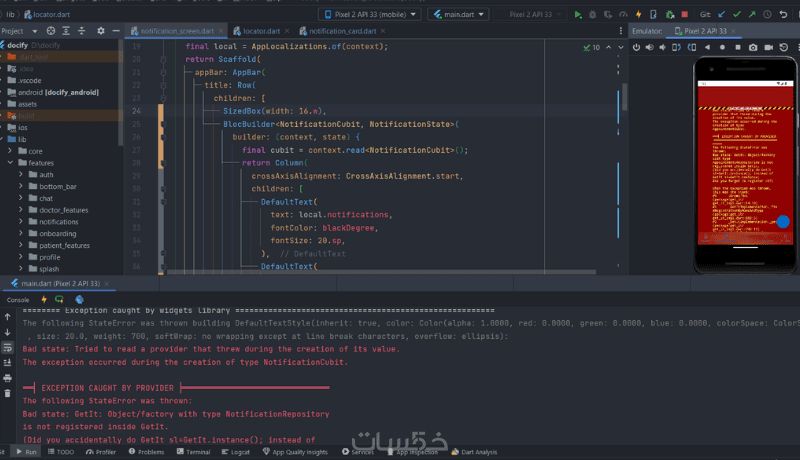Screen dimensions: 800x460
Task: Jump to next highlighted problem arrow in editor
Action: [621, 47]
